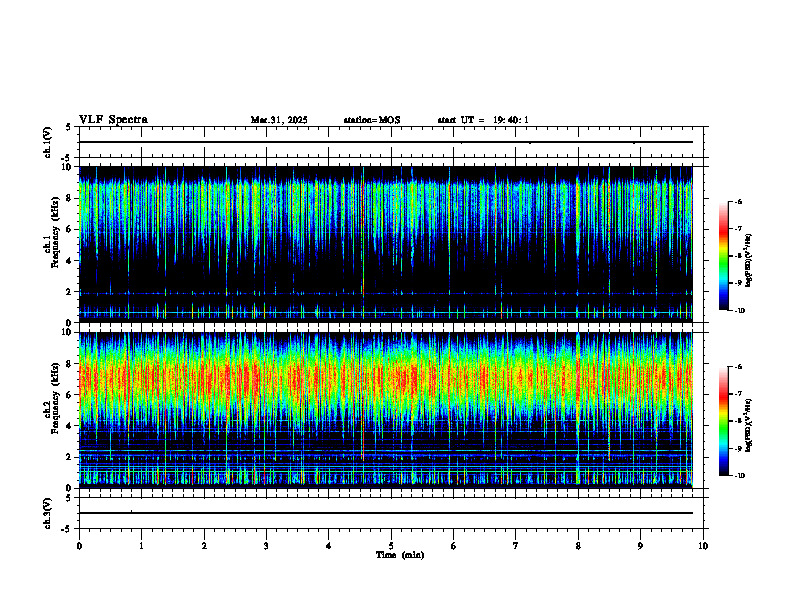Click the ch.3(V) waveform axis label
Viewport: 792px width, 612px height.
click(48, 513)
